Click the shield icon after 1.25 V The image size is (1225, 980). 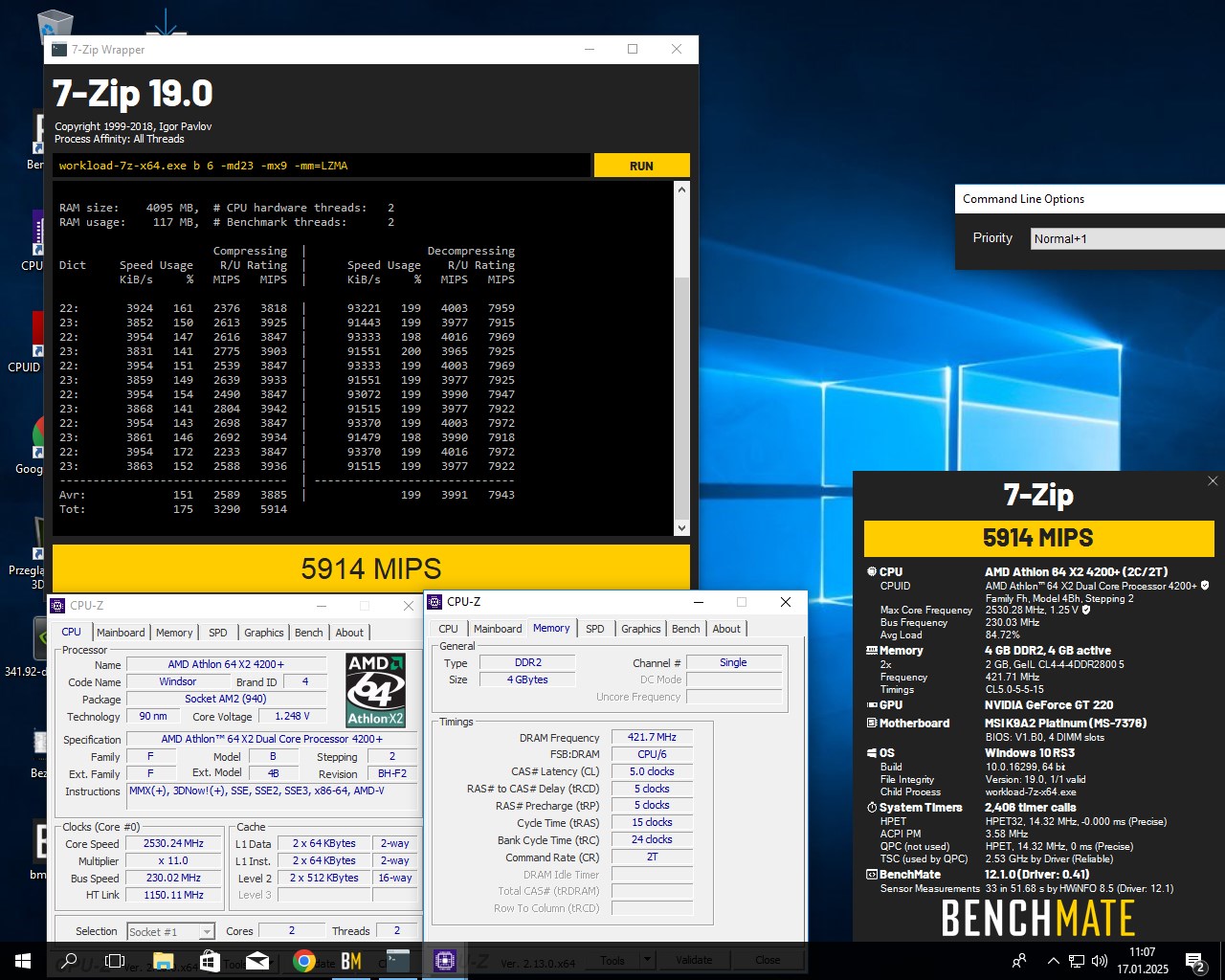(x=1086, y=610)
